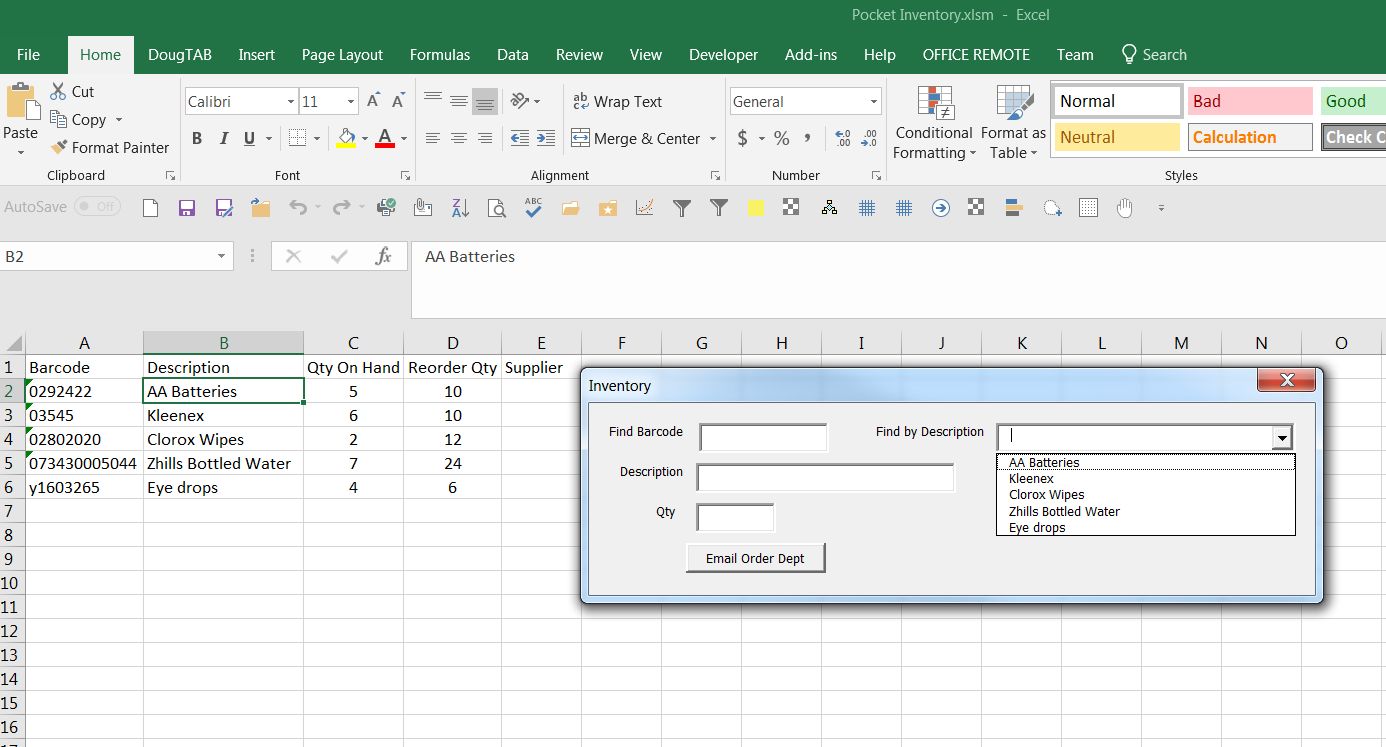Click into the Find Barcode text field
The image size is (1386, 747).
pos(763,437)
